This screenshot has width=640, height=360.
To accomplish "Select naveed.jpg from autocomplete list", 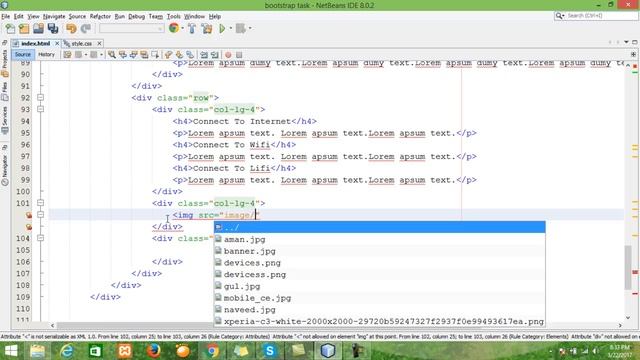I will [x=380, y=310].
